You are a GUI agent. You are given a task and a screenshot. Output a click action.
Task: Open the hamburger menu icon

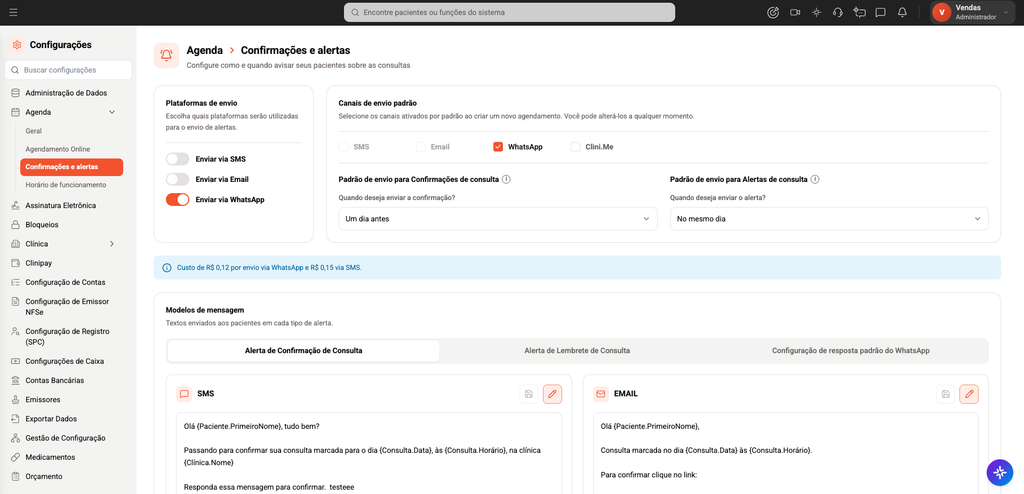pos(14,12)
